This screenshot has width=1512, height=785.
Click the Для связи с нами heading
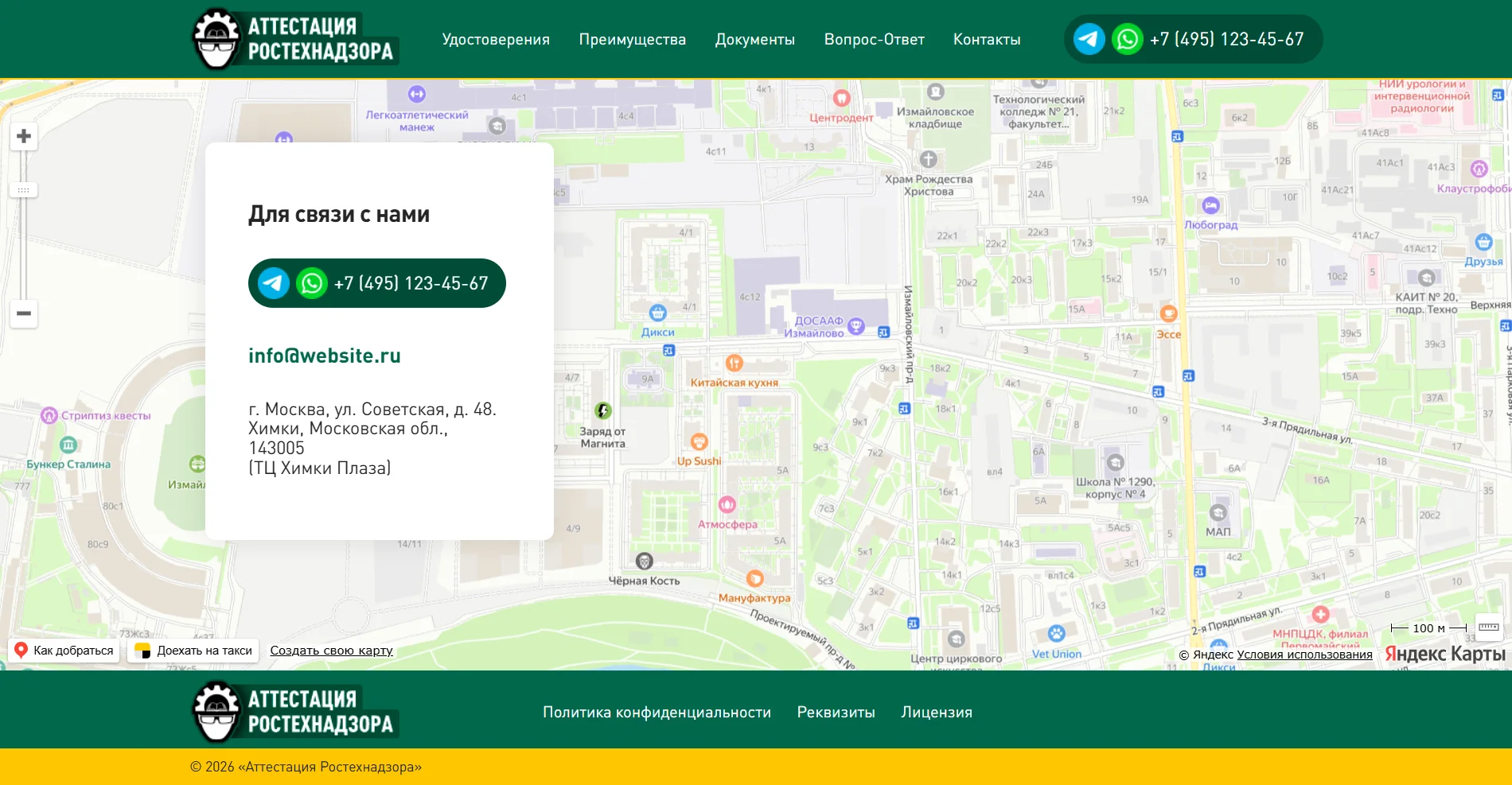339,215
